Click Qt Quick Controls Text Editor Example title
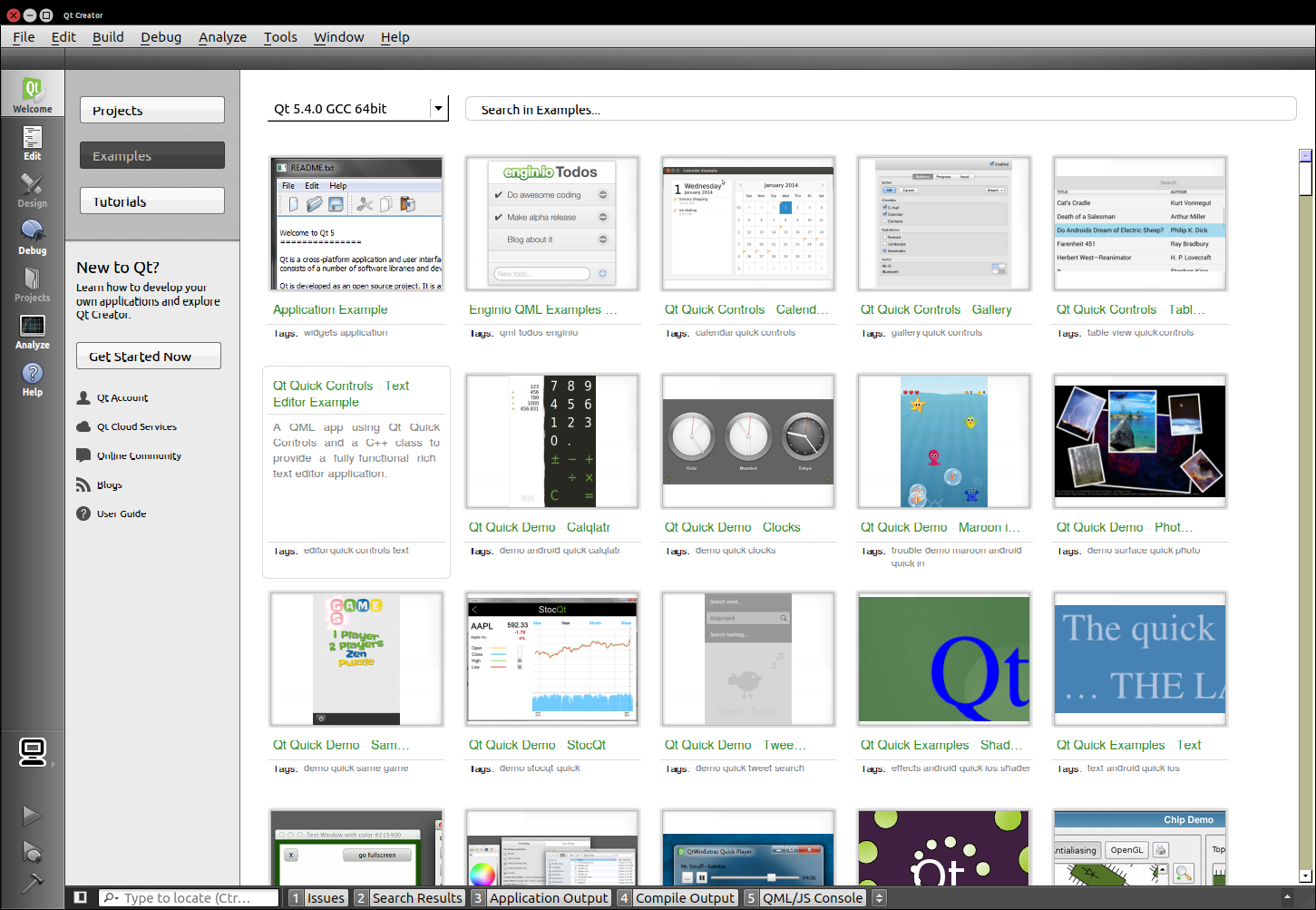 pyautogui.click(x=340, y=394)
